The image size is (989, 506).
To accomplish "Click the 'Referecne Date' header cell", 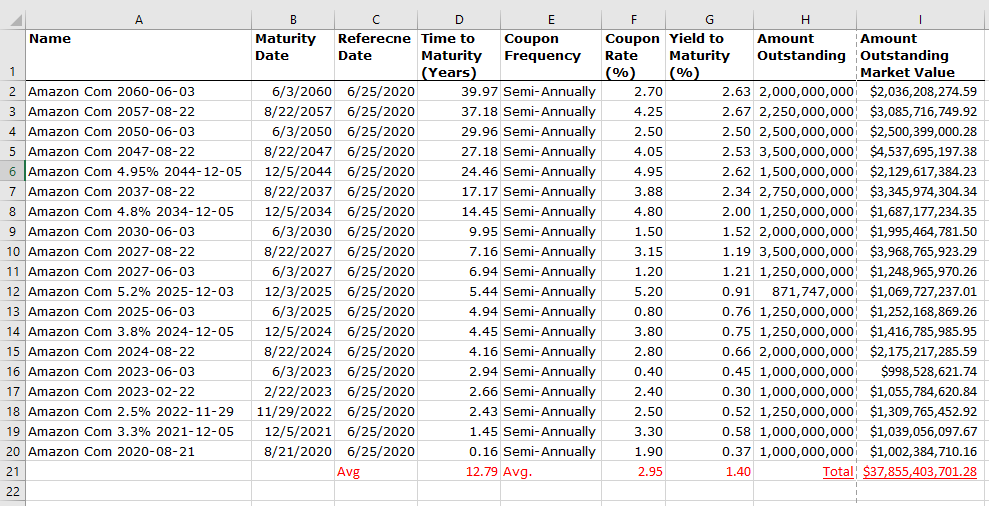I will coord(376,55).
